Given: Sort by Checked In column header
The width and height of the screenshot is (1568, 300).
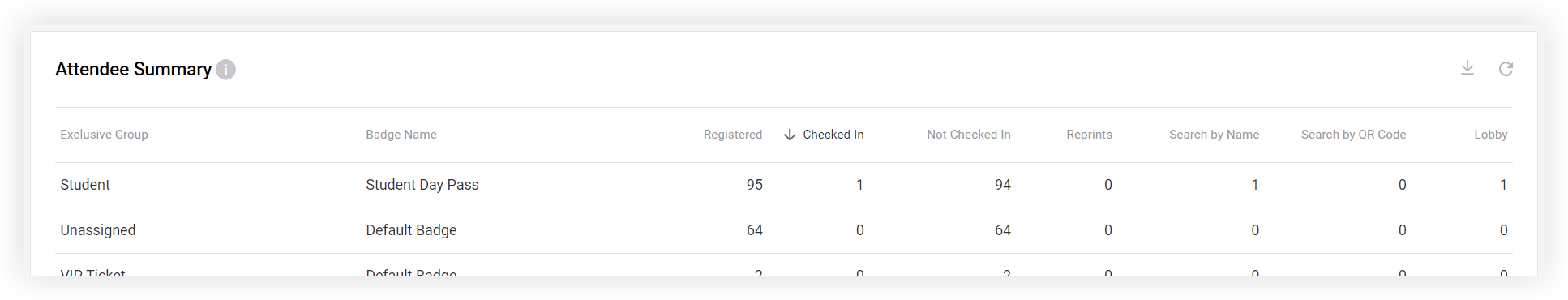Looking at the screenshot, I should pos(833,135).
